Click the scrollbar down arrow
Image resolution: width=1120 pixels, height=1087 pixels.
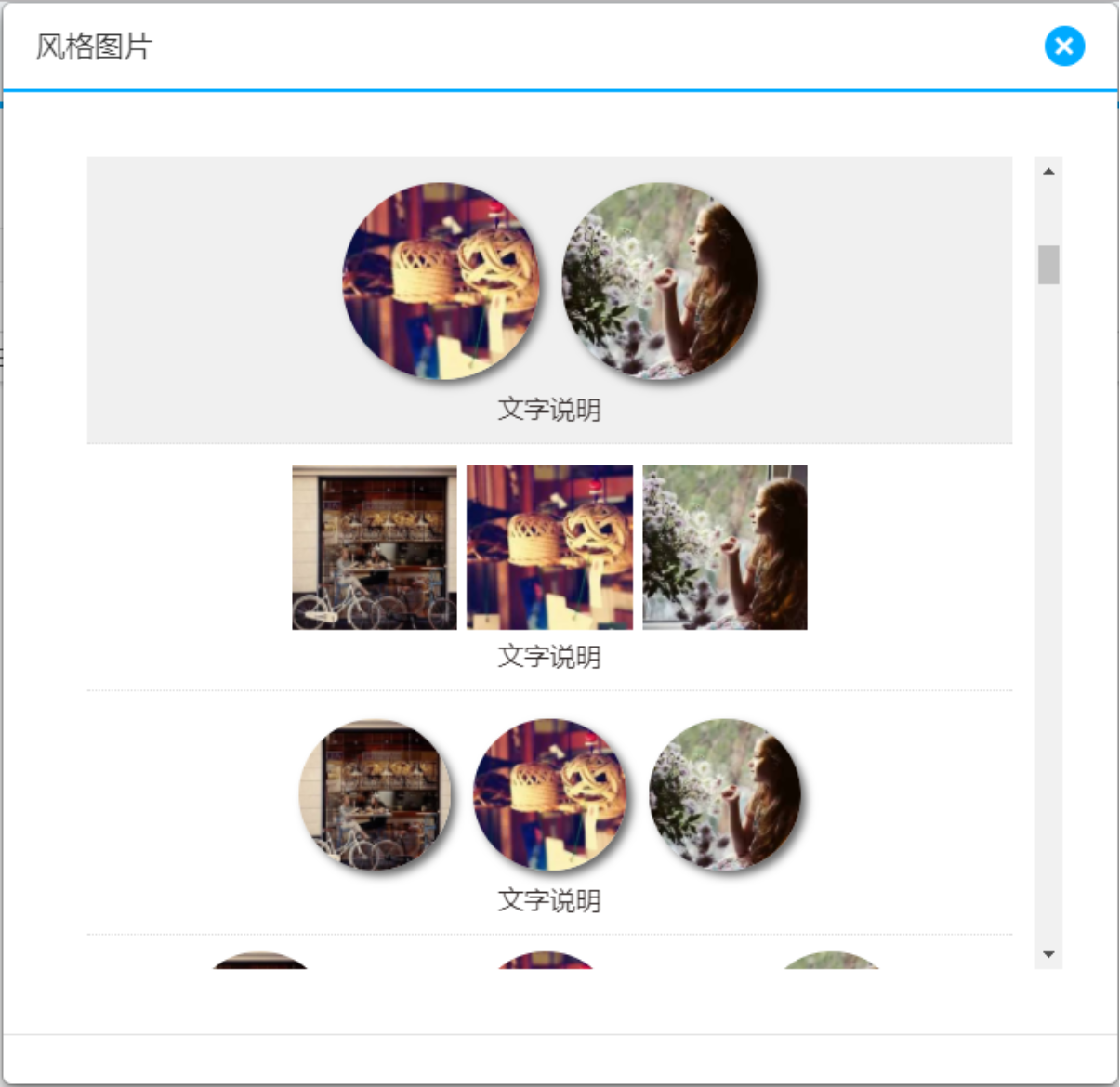click(x=1048, y=954)
